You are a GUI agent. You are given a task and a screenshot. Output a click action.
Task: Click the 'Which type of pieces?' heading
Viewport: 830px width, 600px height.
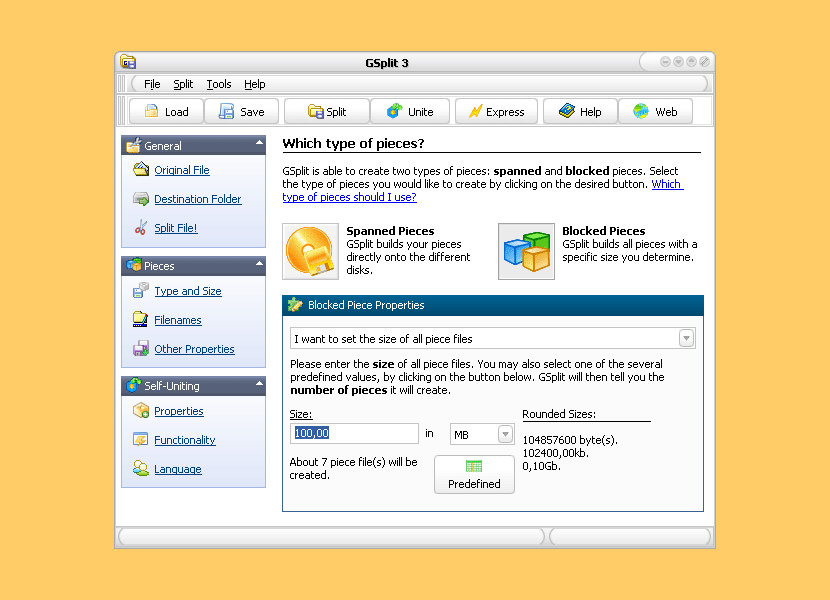(354, 144)
